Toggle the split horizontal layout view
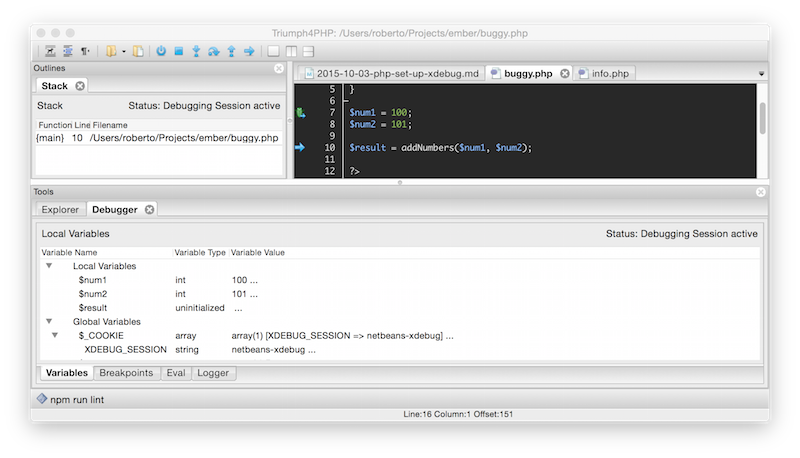 (309, 51)
